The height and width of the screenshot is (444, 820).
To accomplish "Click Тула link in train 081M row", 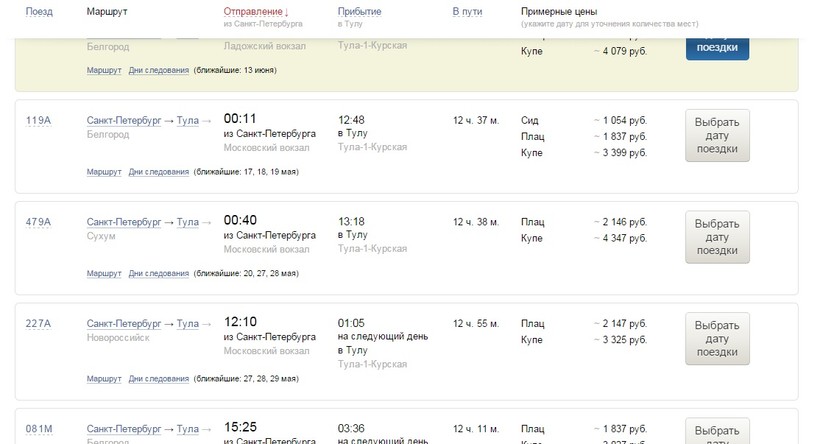I will pyautogui.click(x=187, y=429).
